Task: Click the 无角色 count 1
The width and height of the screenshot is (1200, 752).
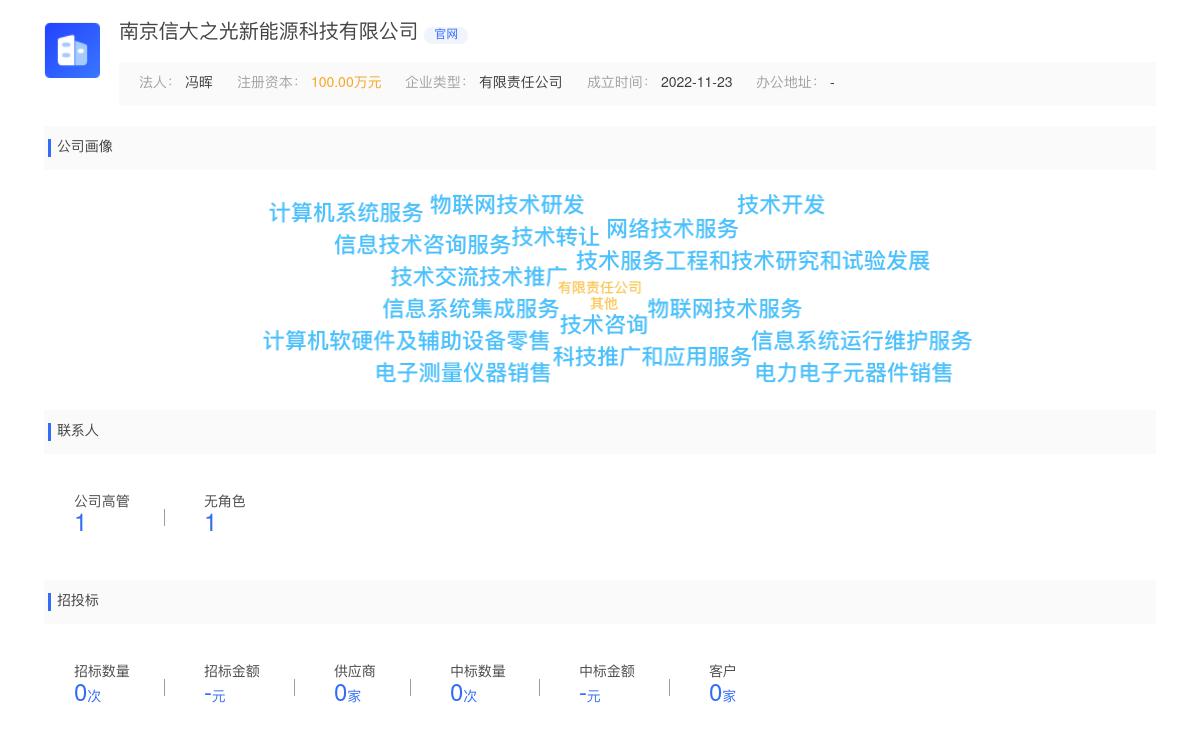Action: click(x=210, y=524)
